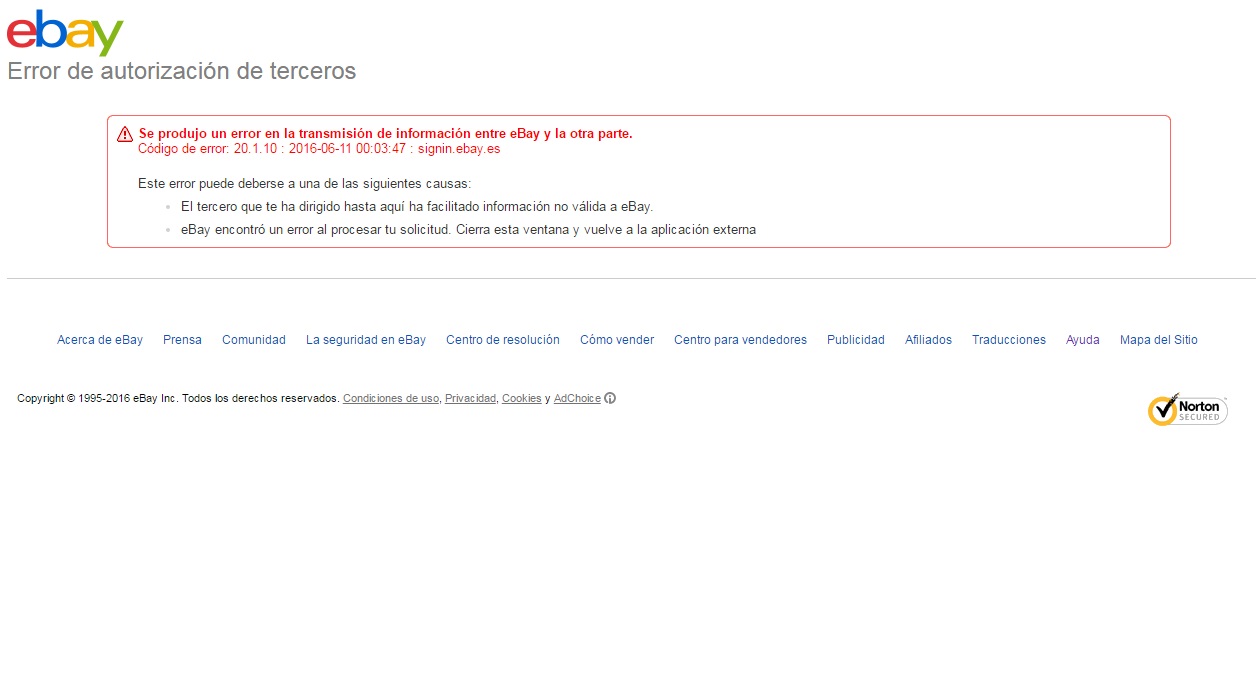The height and width of the screenshot is (695, 1256).
Task: Visit the Traducciones link
Action: coord(1009,340)
